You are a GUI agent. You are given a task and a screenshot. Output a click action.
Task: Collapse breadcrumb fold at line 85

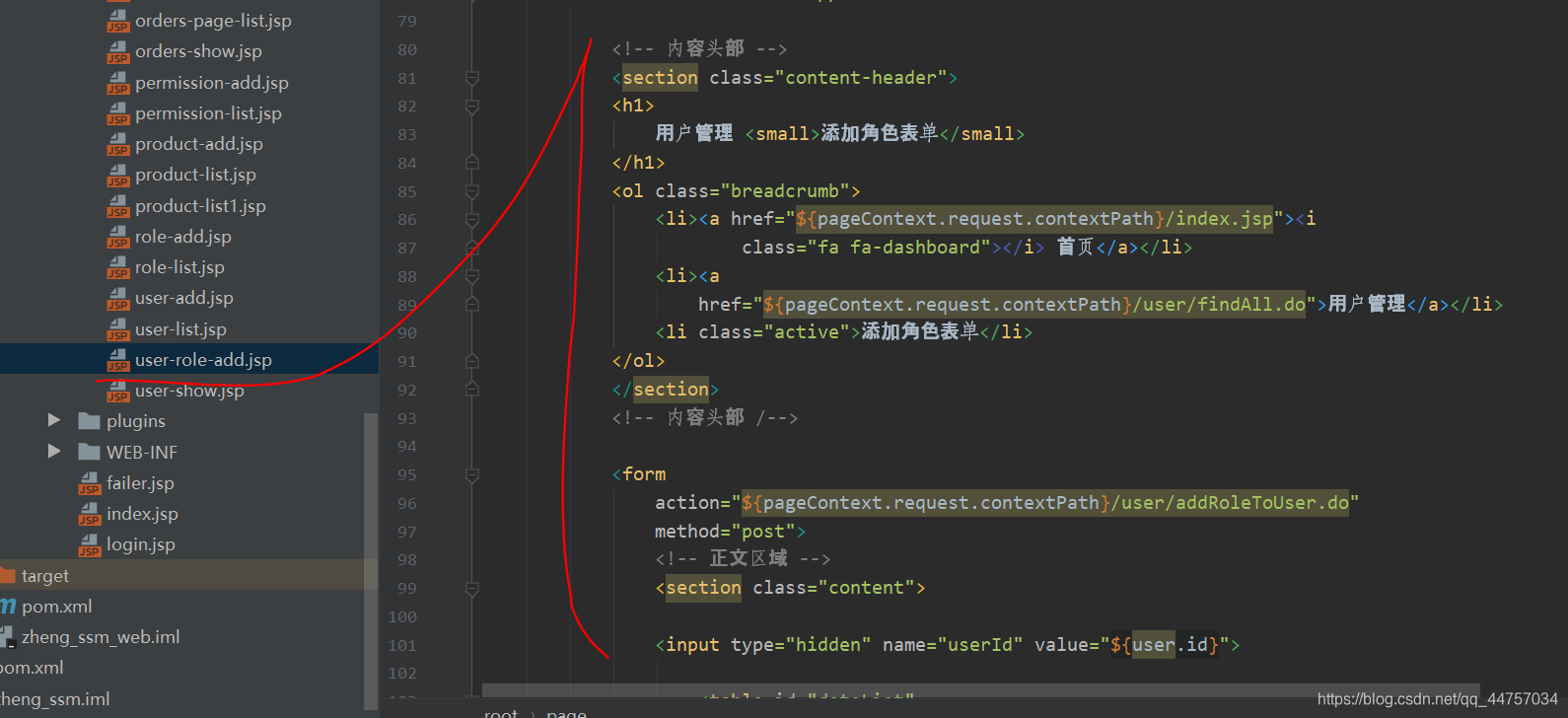click(x=472, y=191)
